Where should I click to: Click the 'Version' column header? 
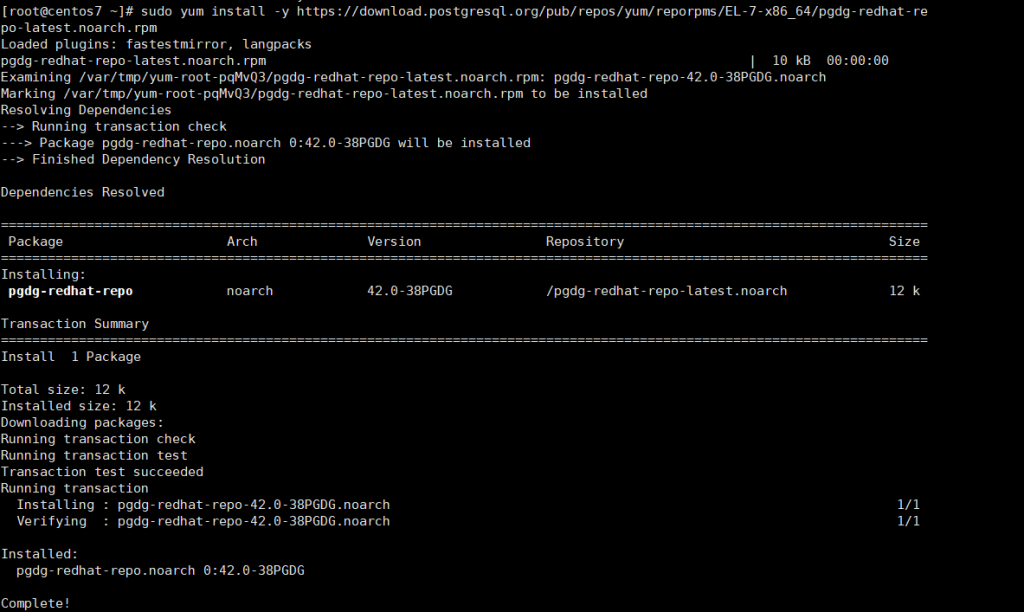point(394,242)
